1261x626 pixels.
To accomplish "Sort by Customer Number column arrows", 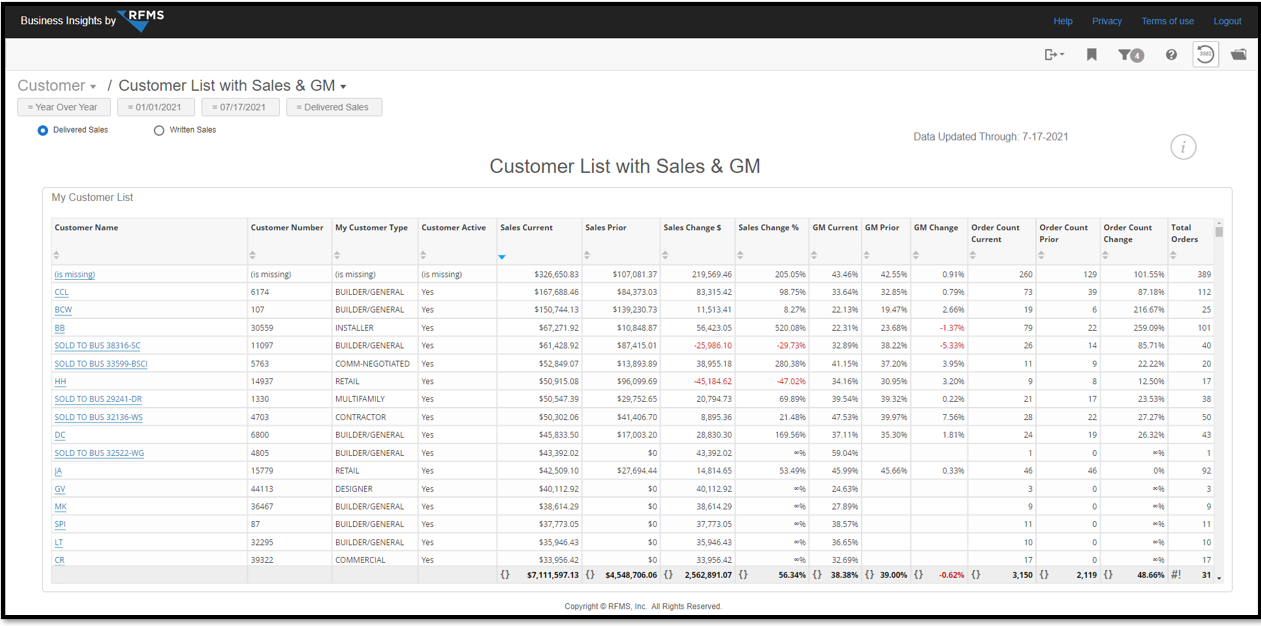I will tap(254, 256).
